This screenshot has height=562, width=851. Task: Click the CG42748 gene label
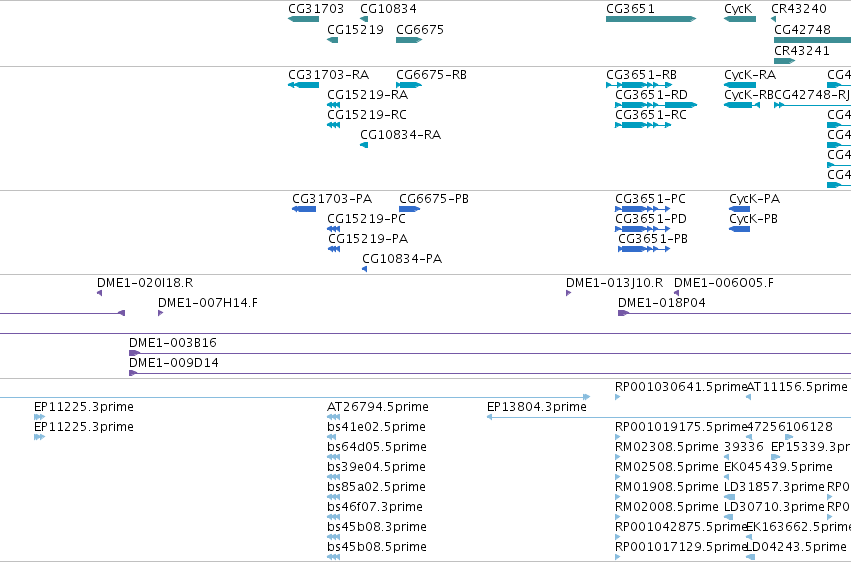[802, 29]
